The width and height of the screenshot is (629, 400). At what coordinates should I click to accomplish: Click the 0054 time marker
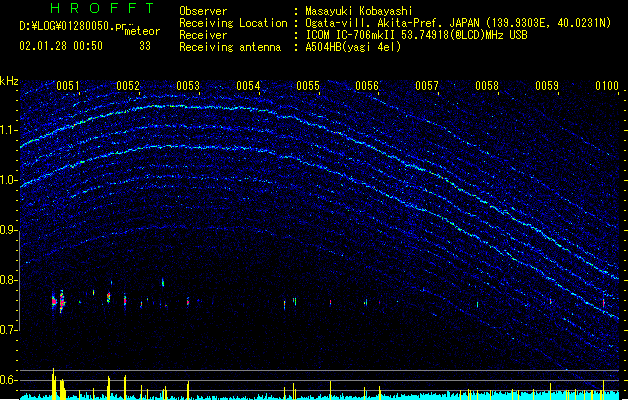[248, 86]
